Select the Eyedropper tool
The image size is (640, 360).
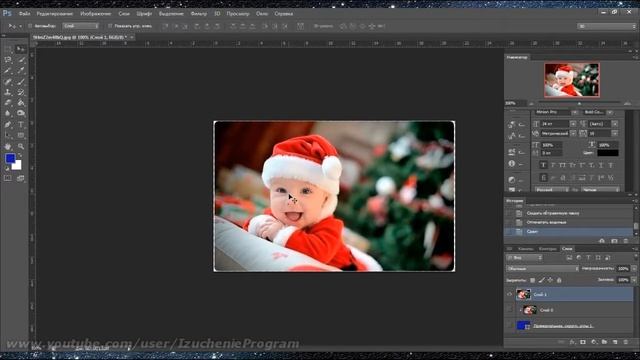click(21, 71)
